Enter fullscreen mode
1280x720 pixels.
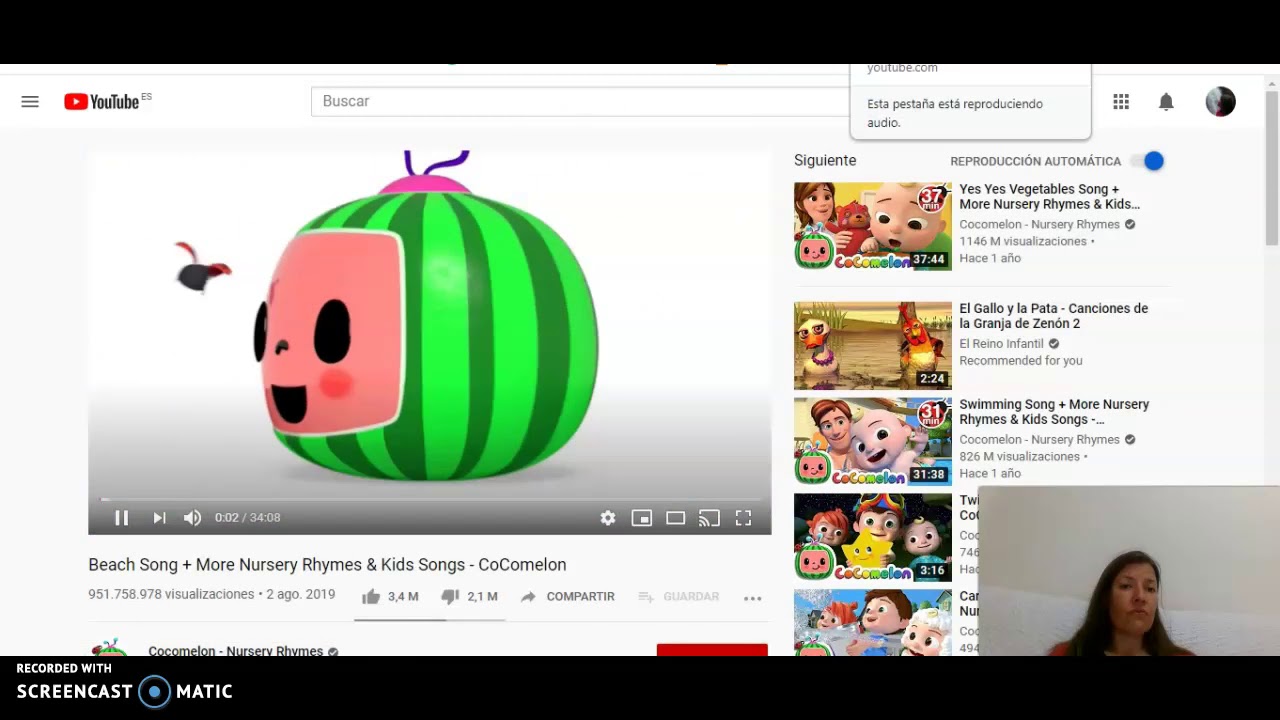tap(743, 517)
